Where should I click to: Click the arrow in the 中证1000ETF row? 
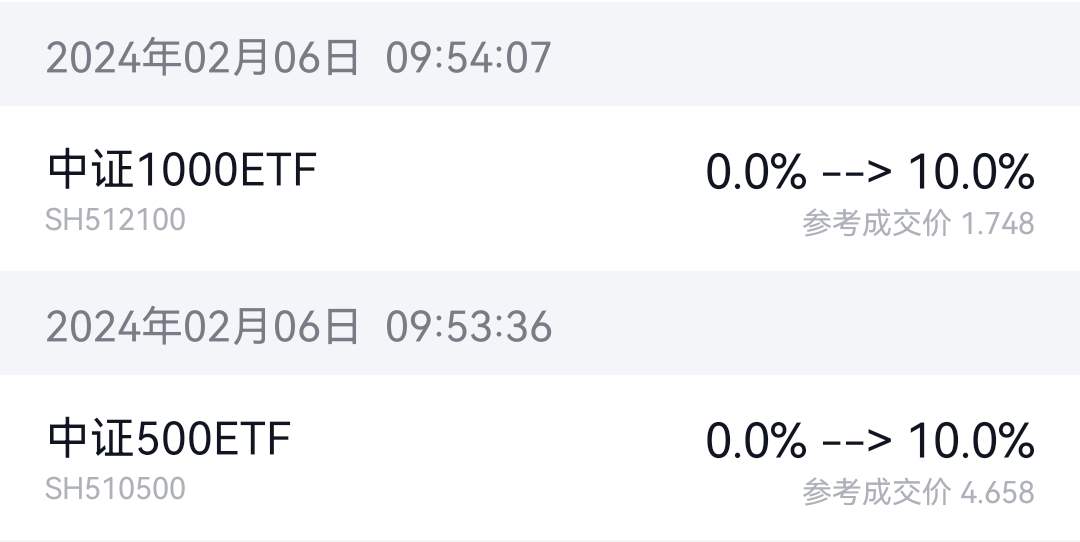coord(856,172)
